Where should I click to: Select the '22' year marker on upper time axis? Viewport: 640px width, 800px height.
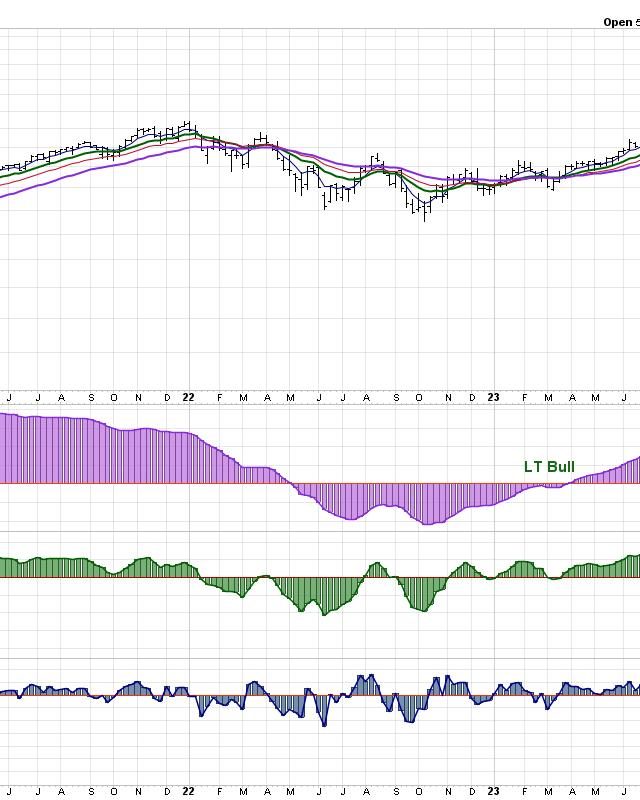(x=188, y=397)
